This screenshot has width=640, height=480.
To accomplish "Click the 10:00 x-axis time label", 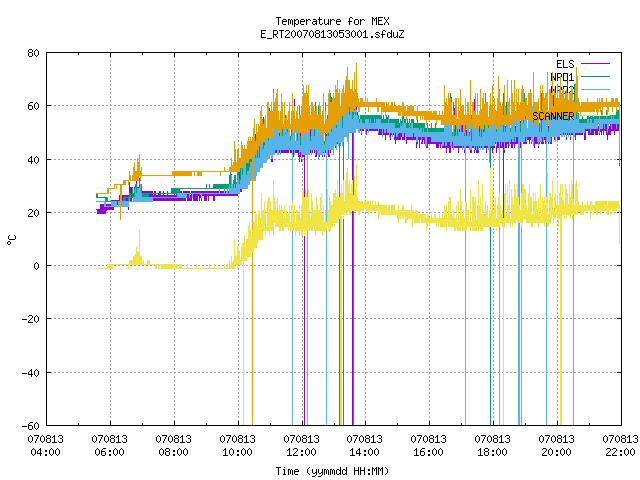I will (x=238, y=452).
